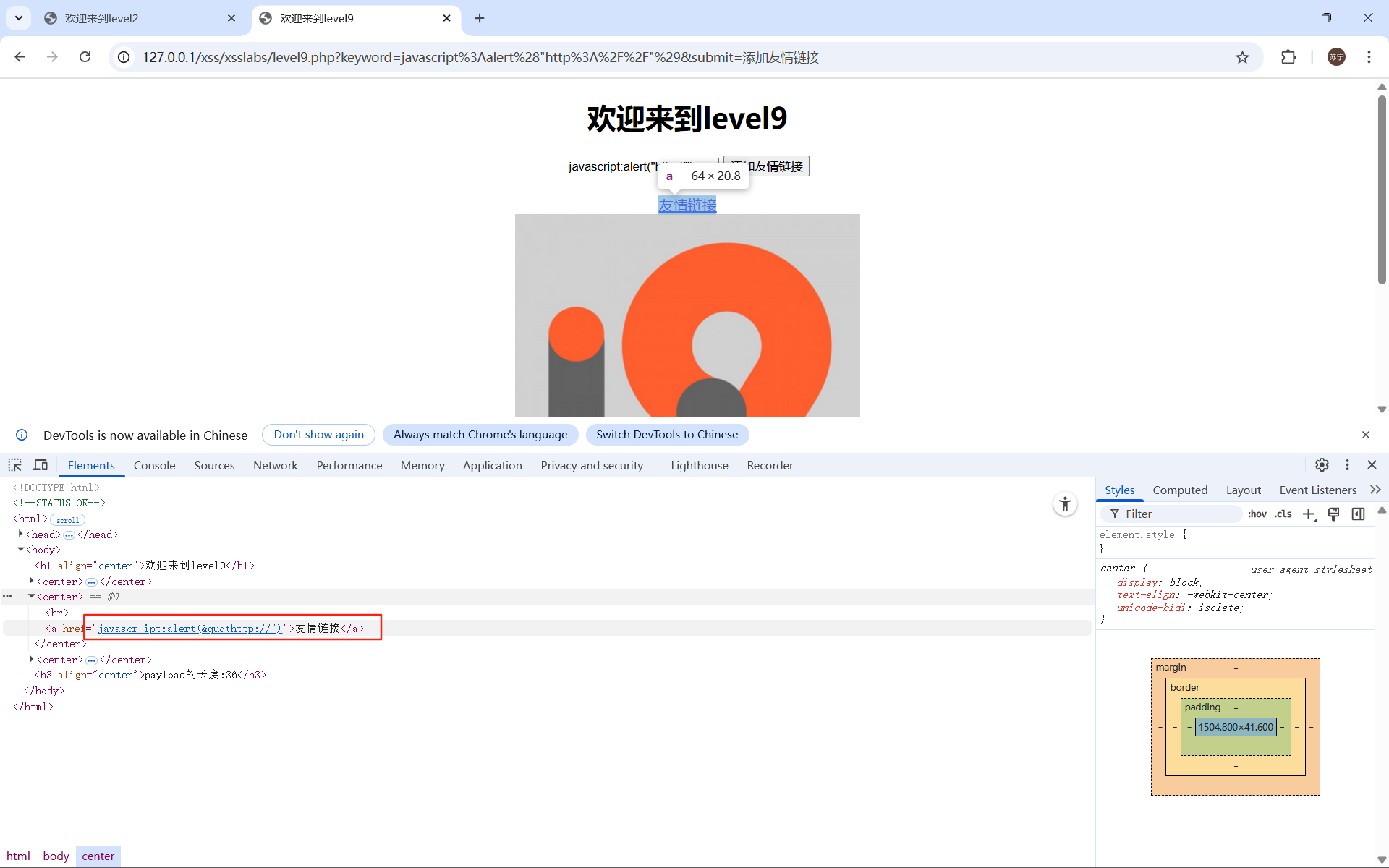Click the accessibility tree toggle icon
The width and height of the screenshot is (1389, 868).
tap(1065, 504)
